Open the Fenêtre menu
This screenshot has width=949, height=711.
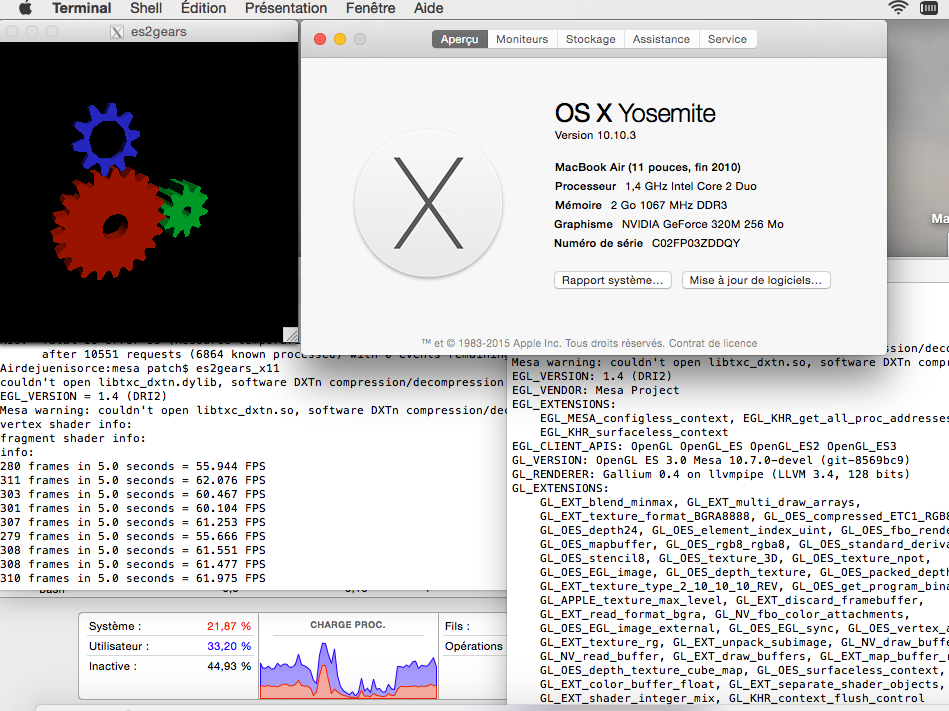point(370,8)
